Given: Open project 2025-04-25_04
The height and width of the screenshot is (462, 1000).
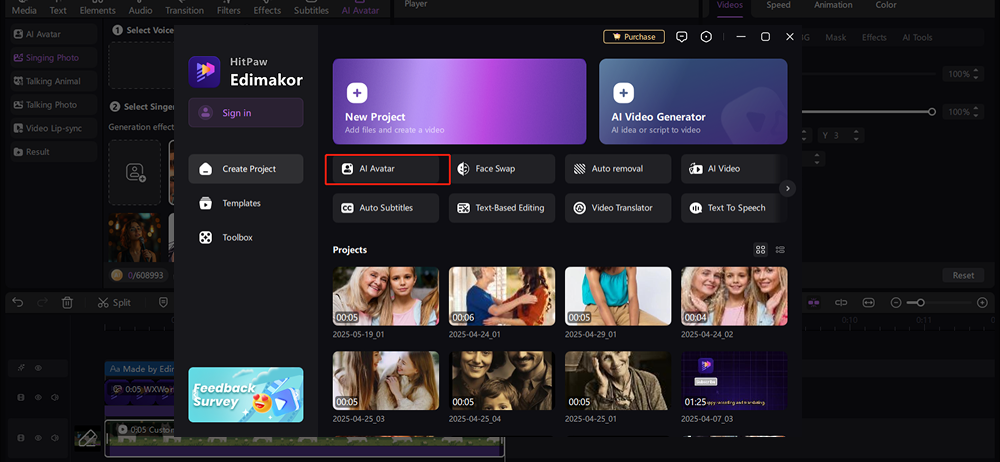Looking at the screenshot, I should (502, 381).
